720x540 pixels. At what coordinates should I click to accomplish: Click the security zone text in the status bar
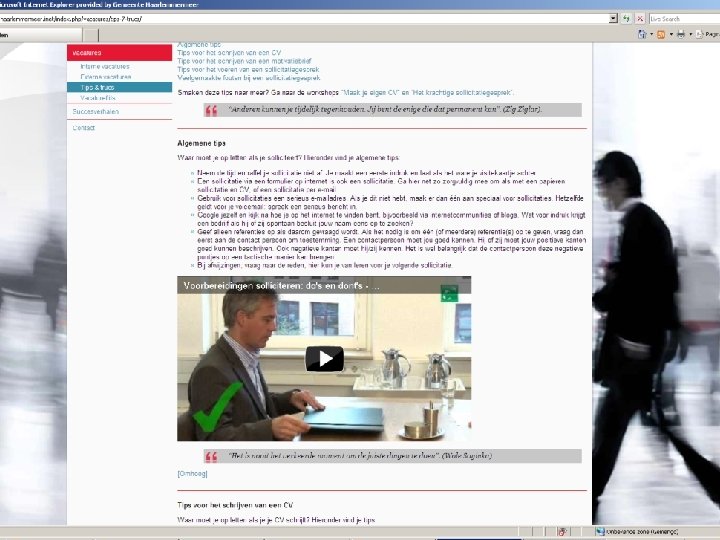(642, 532)
